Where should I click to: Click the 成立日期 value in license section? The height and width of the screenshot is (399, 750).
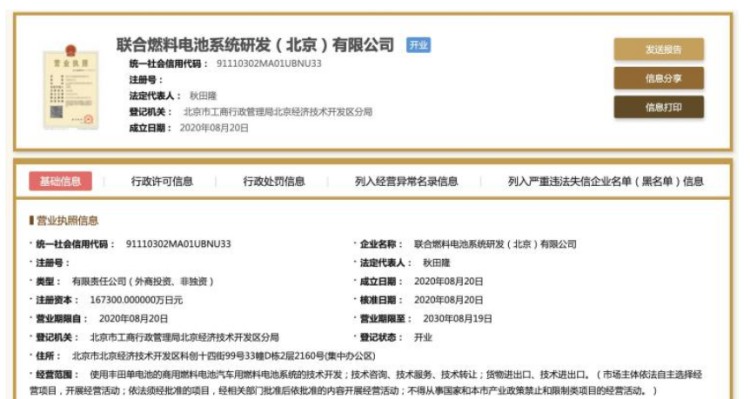(x=448, y=281)
